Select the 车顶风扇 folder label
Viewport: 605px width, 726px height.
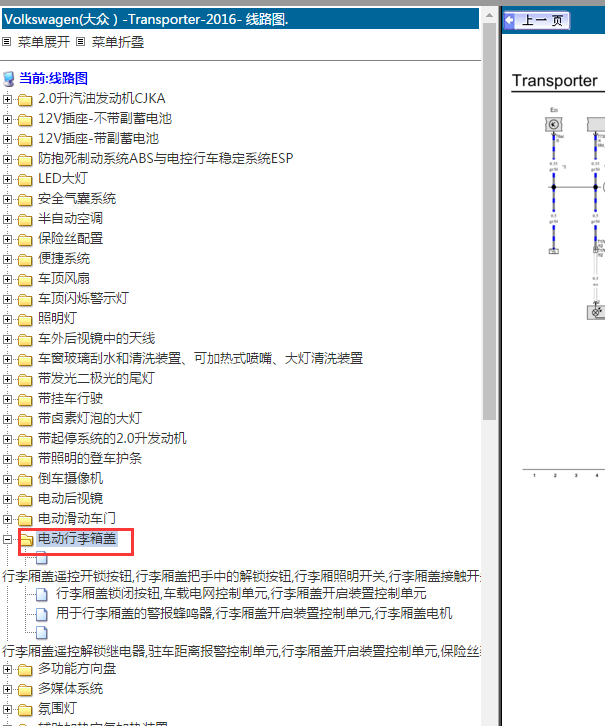point(64,278)
